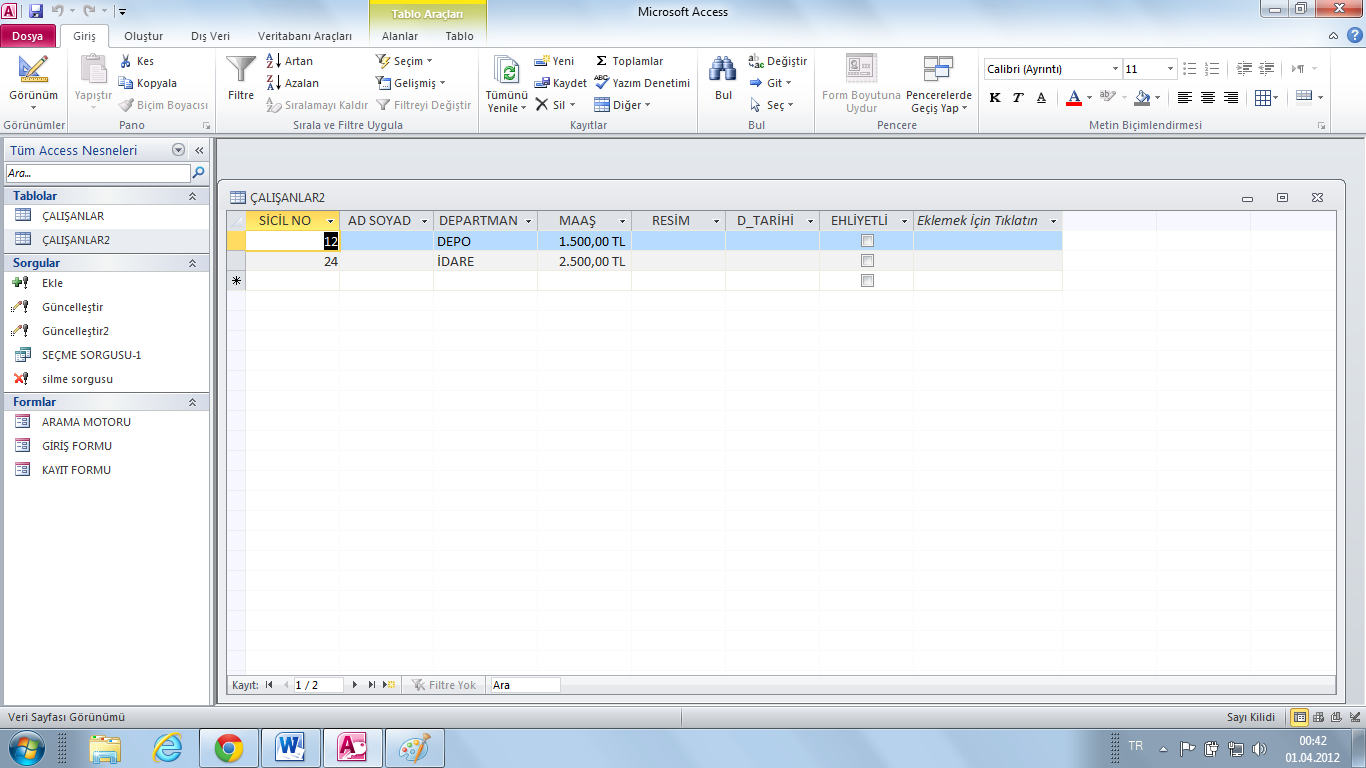Sort descending with Azalan

[294, 83]
